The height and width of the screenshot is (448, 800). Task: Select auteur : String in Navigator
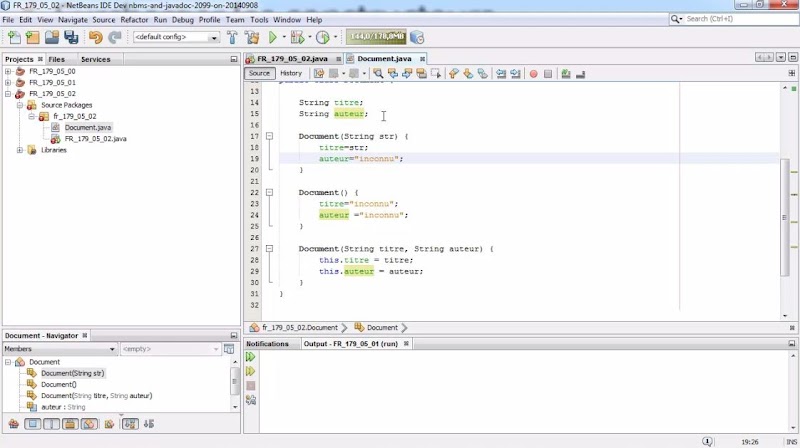click(63, 407)
